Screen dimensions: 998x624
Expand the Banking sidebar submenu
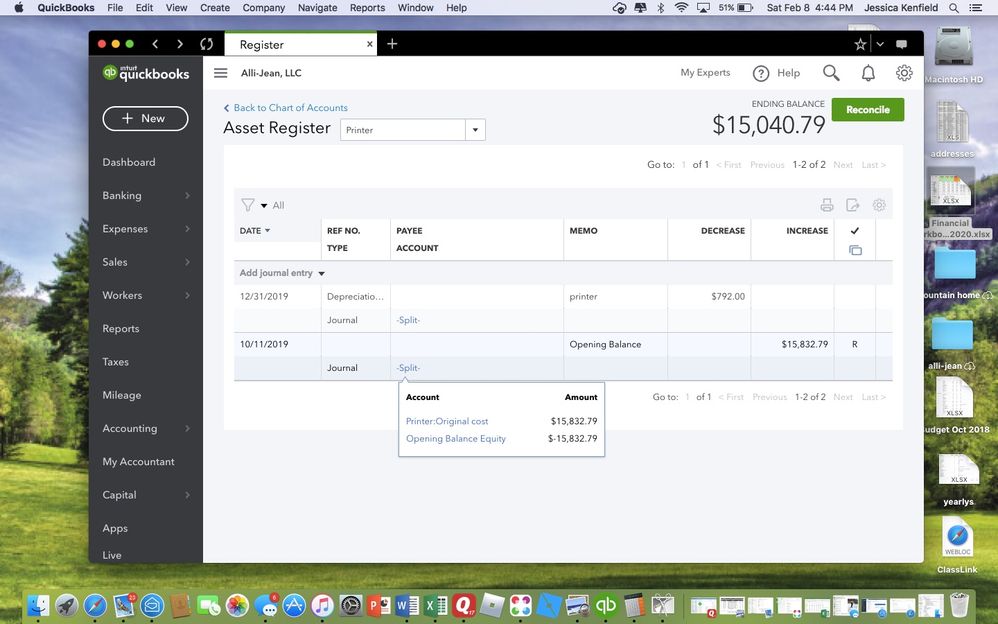pyautogui.click(x=187, y=195)
